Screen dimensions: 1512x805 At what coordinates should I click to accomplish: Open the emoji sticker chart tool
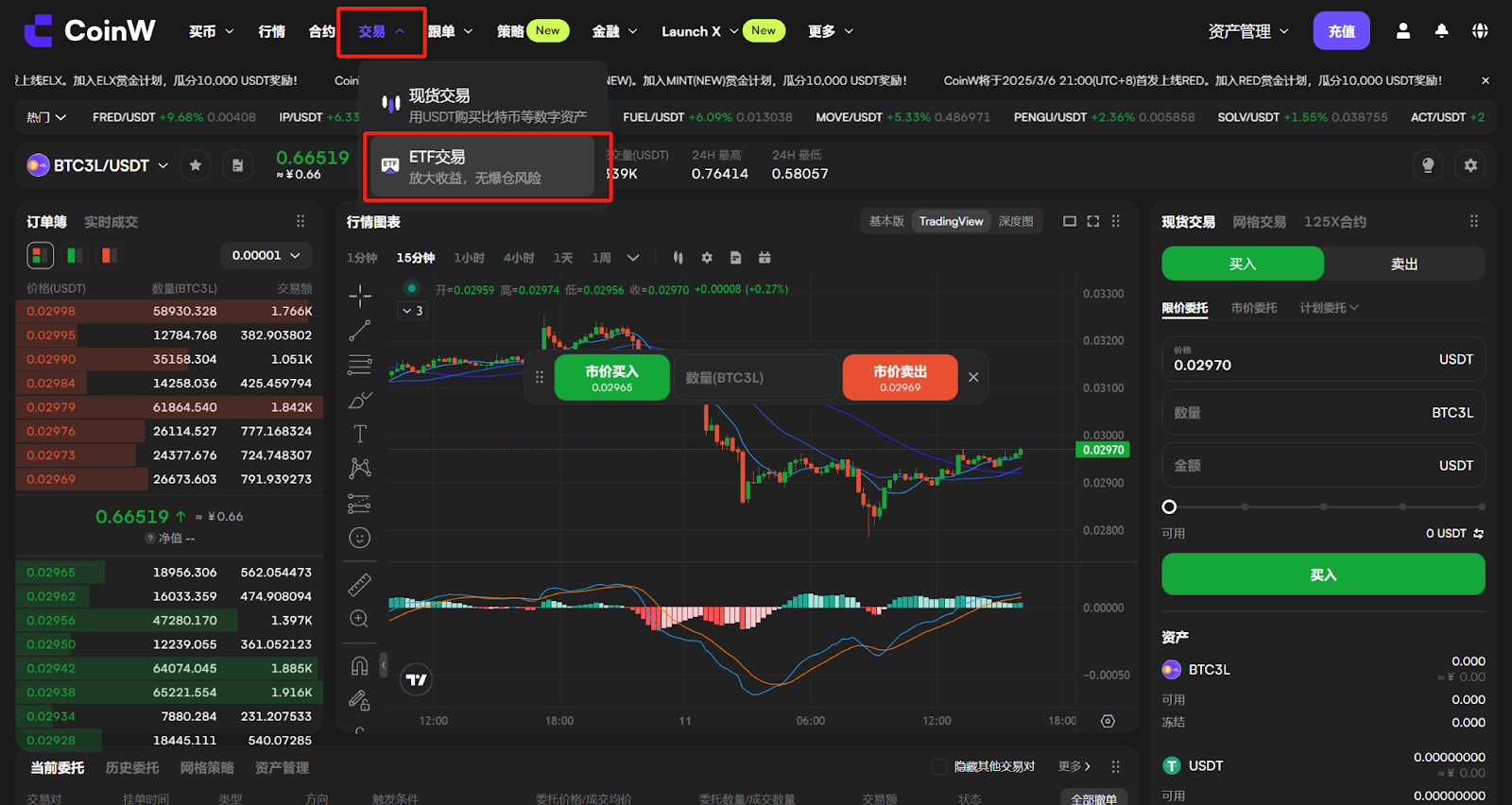360,538
